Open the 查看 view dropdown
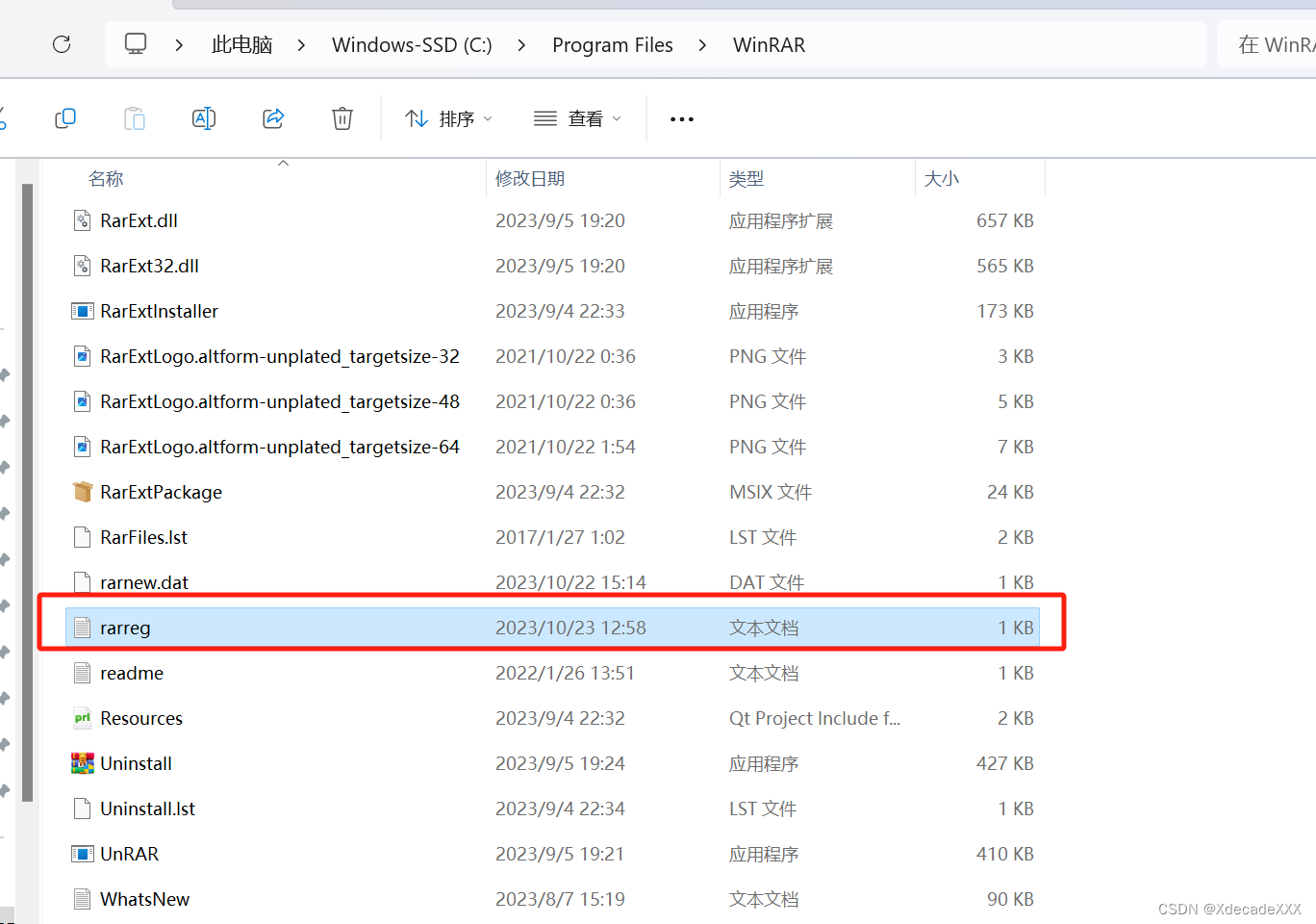The height and width of the screenshot is (924, 1316). pos(577,118)
